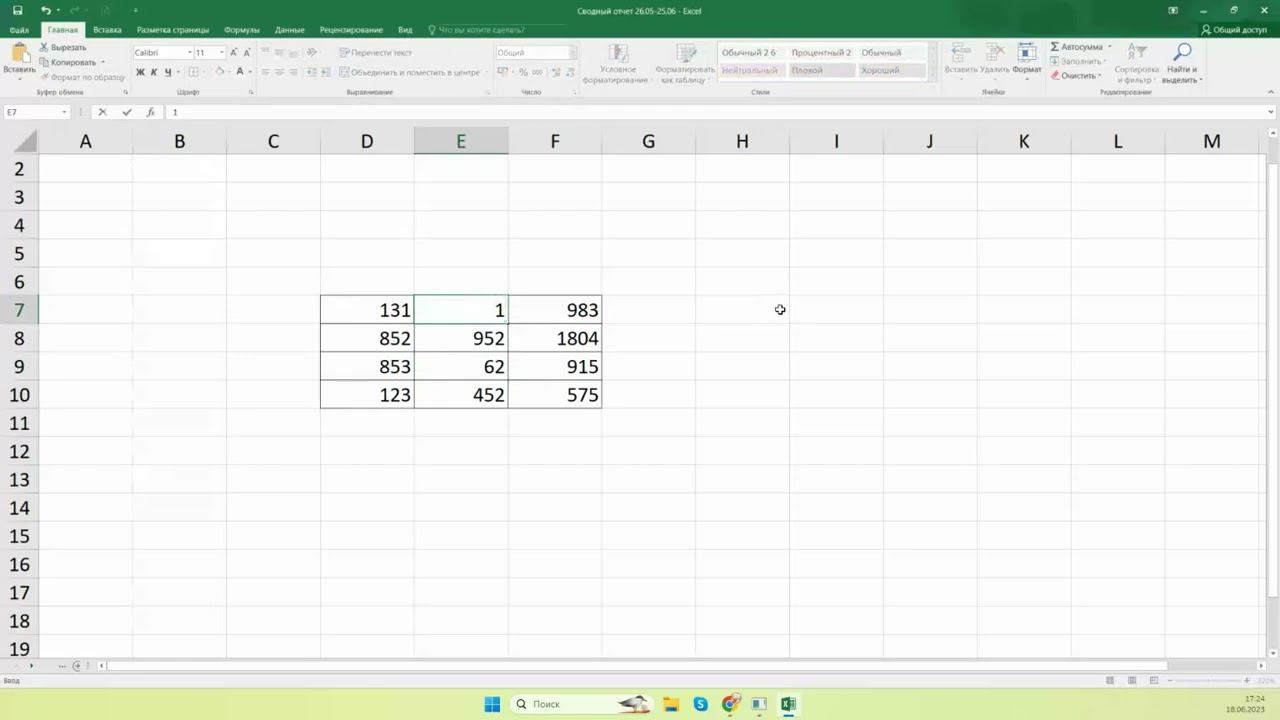
Task: Select the Нейтральный cell style
Action: (x=751, y=70)
